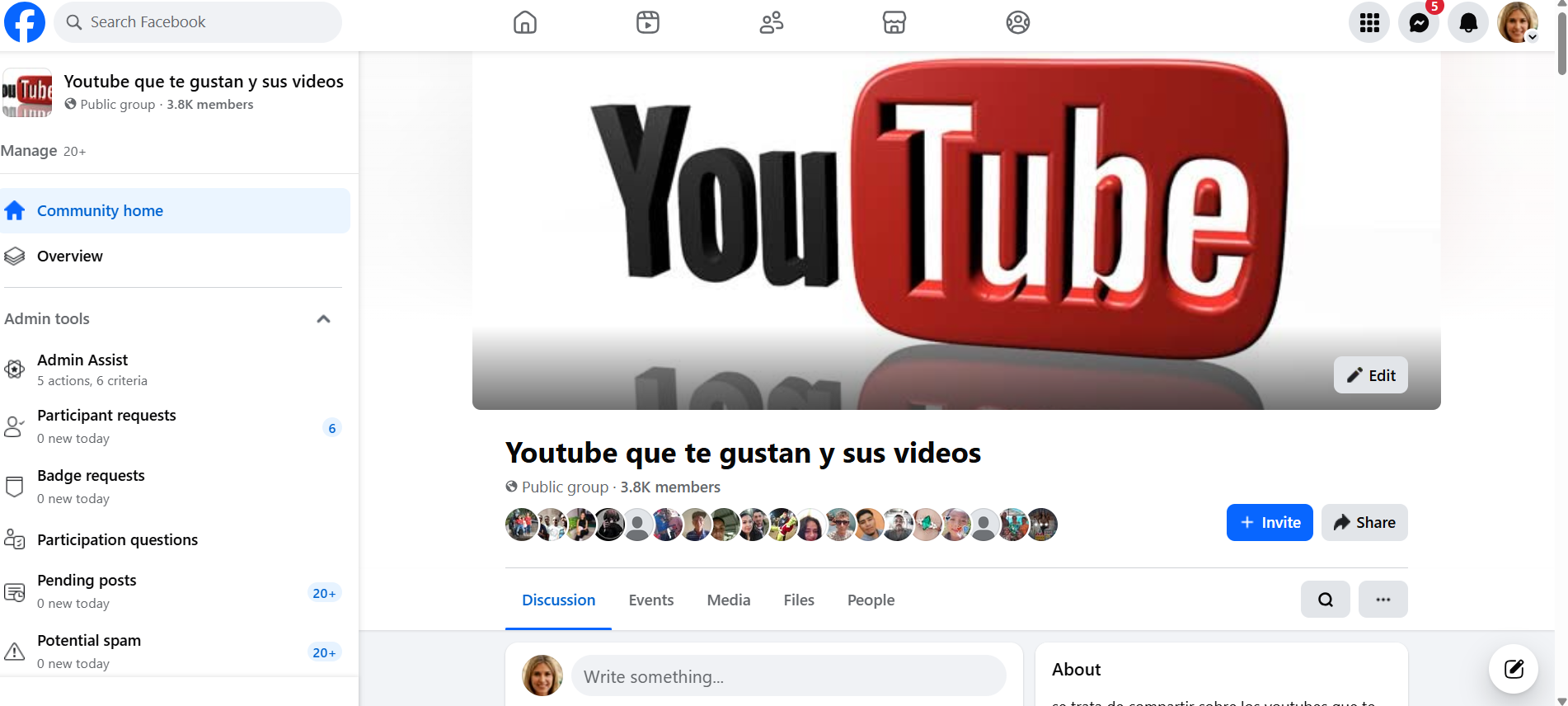Click the Search Facebook field
Viewport: 1568px width, 706px height.
(x=198, y=22)
